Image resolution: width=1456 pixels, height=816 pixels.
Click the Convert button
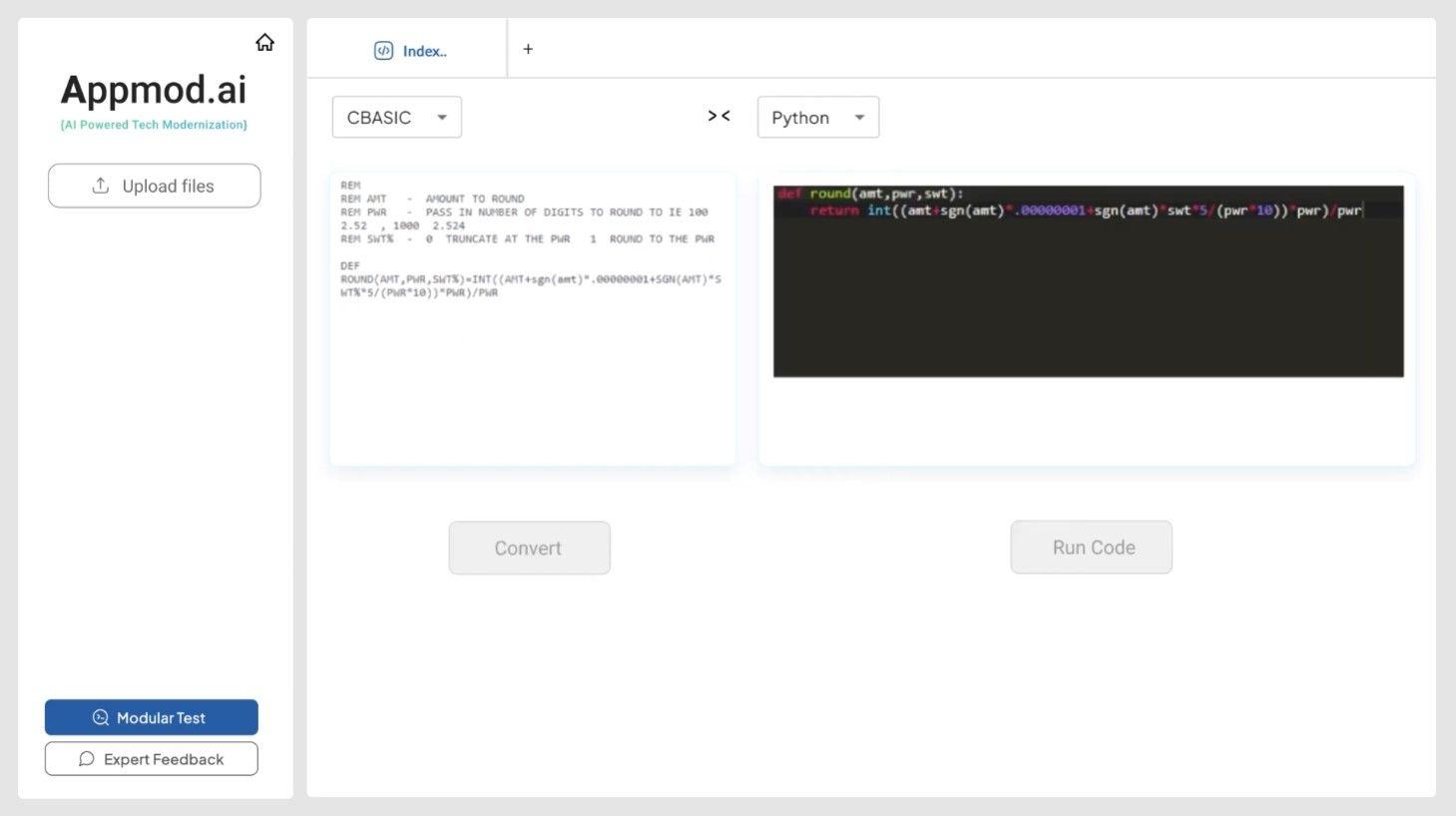(x=529, y=548)
